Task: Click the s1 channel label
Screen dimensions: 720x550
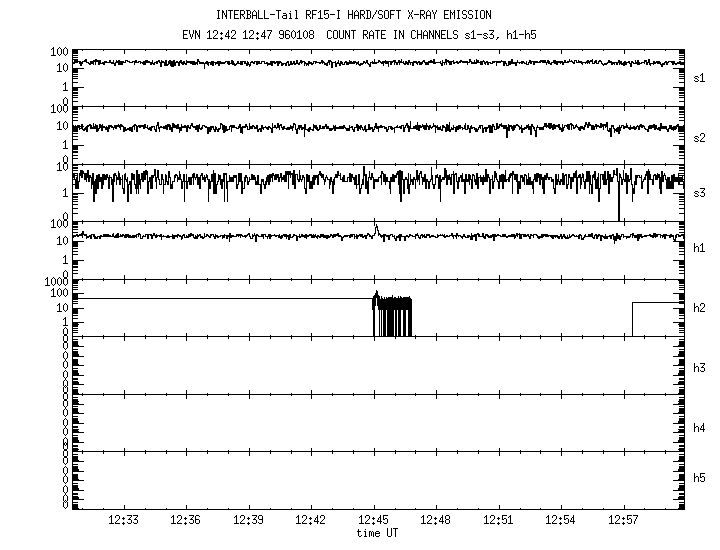Action: tap(700, 77)
